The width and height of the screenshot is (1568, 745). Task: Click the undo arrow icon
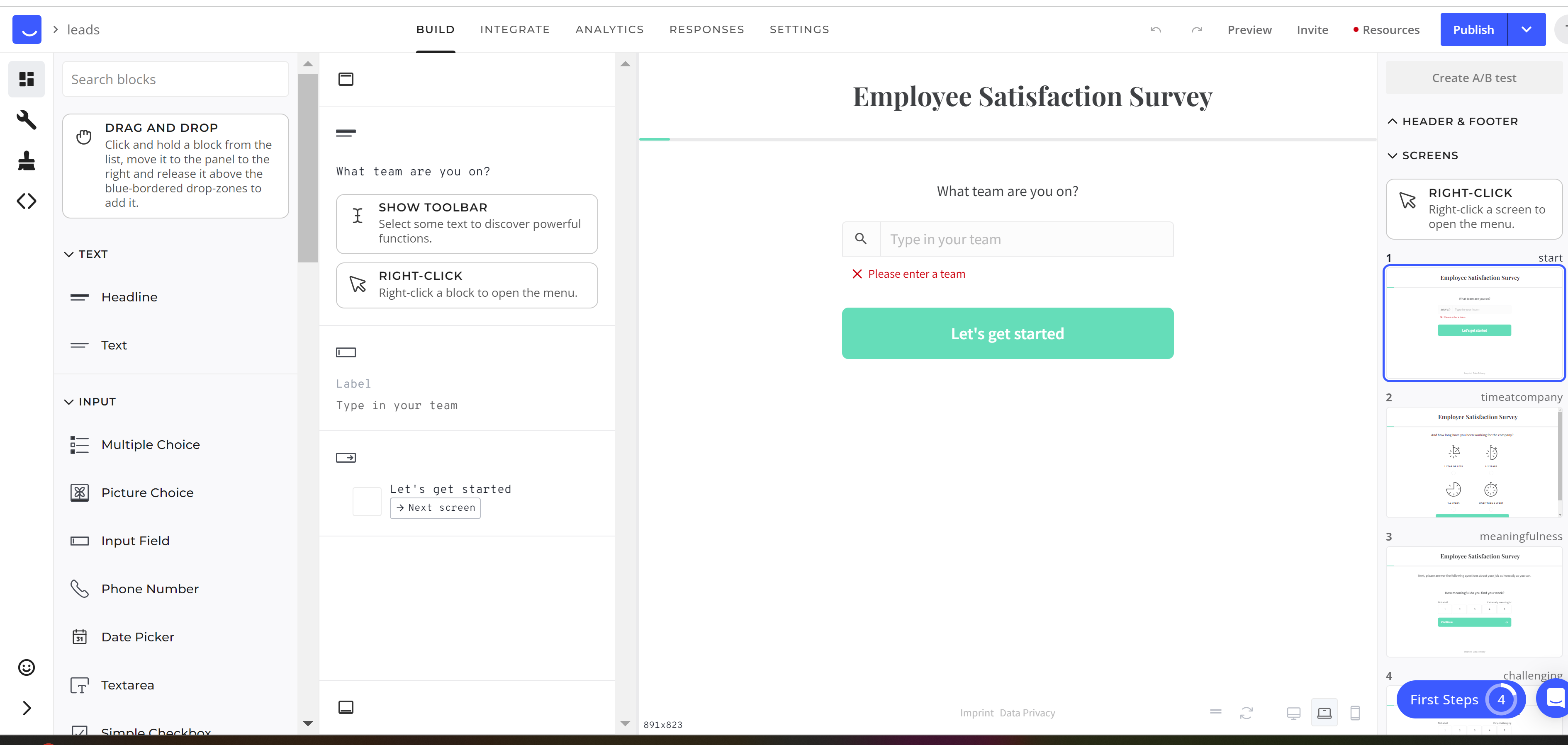(1155, 30)
